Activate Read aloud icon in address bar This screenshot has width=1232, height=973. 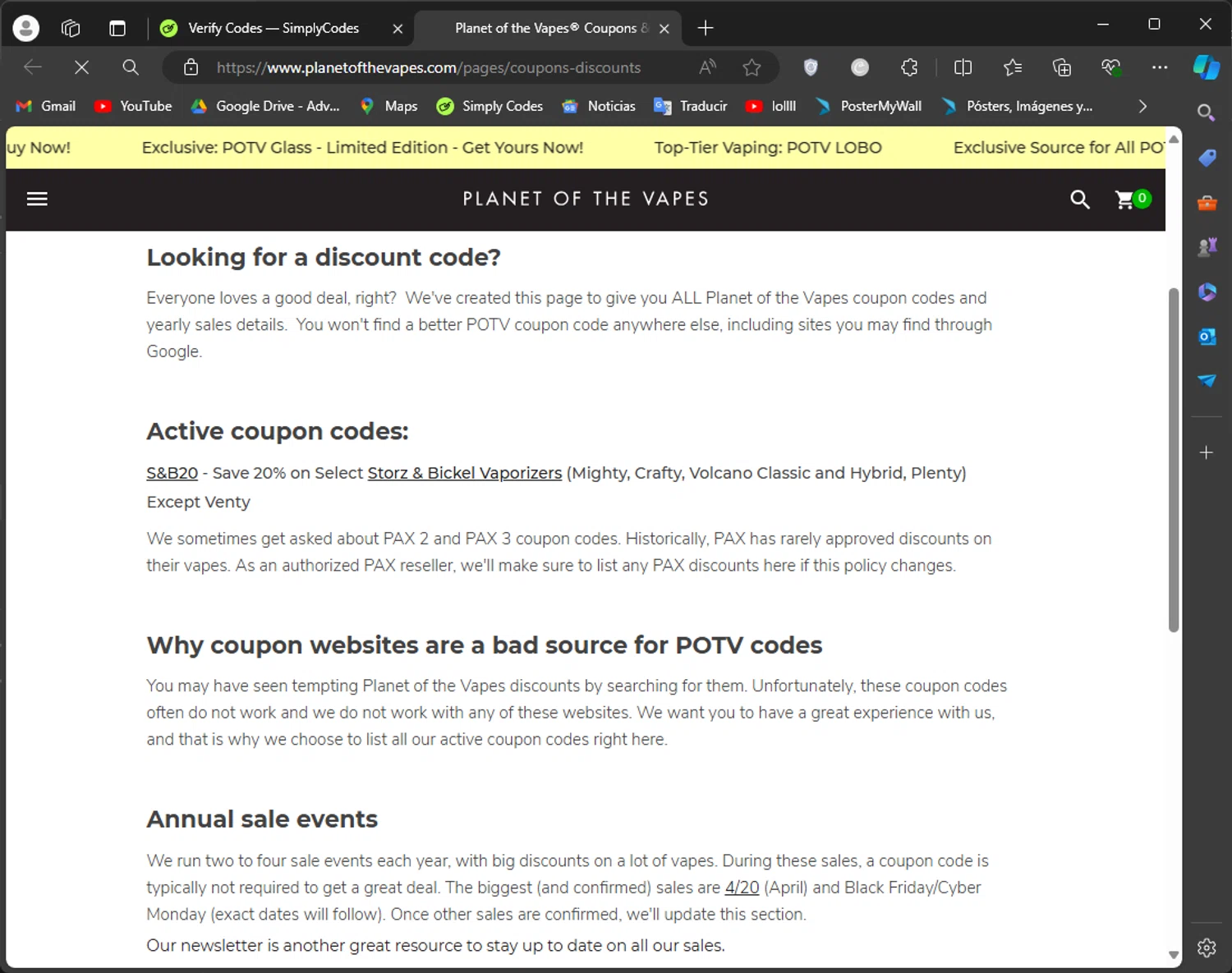point(707,67)
